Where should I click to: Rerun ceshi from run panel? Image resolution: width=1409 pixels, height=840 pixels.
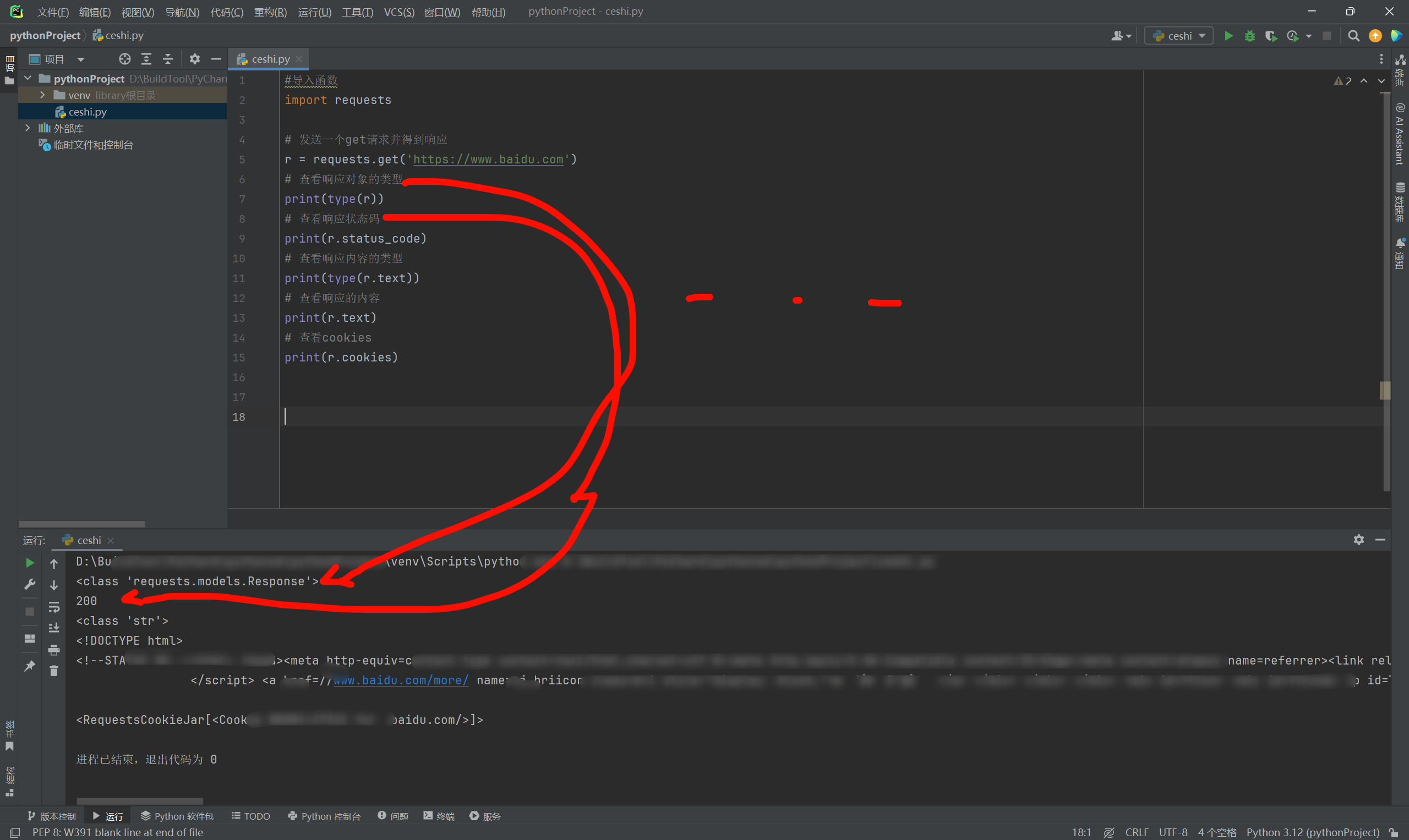(30, 563)
